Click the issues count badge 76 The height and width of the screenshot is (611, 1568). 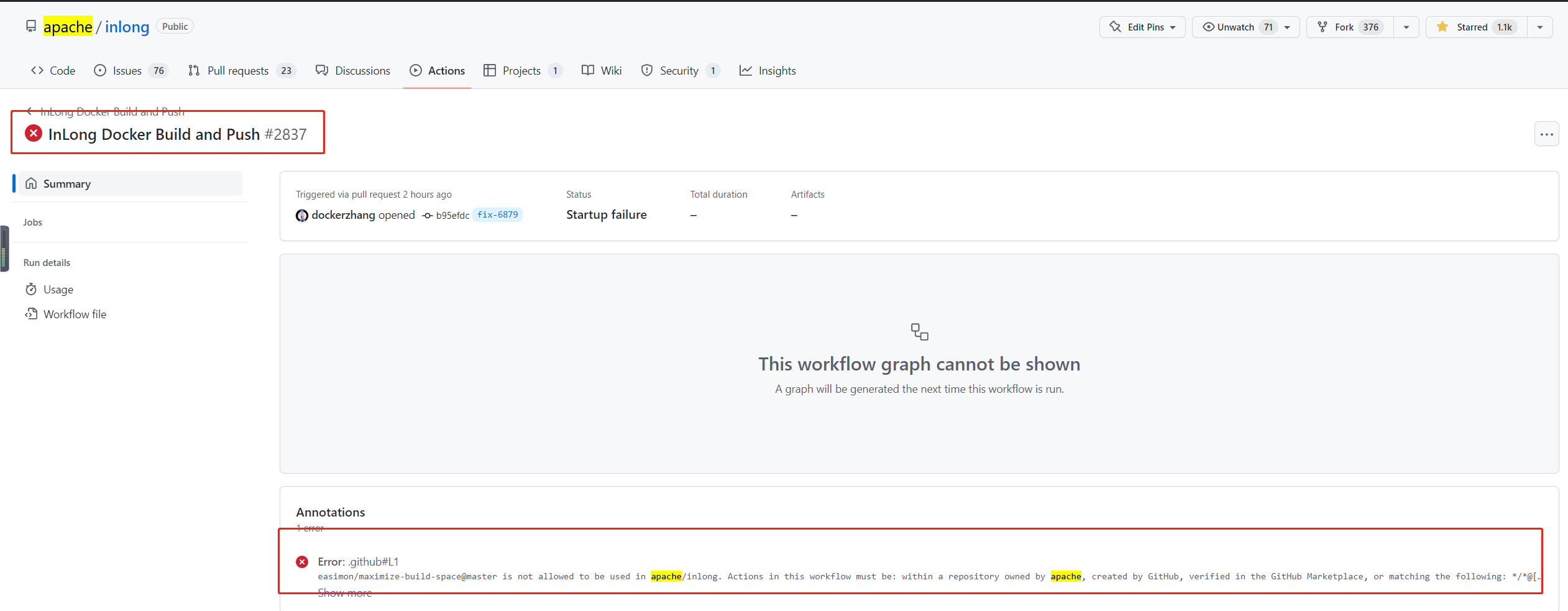(159, 70)
